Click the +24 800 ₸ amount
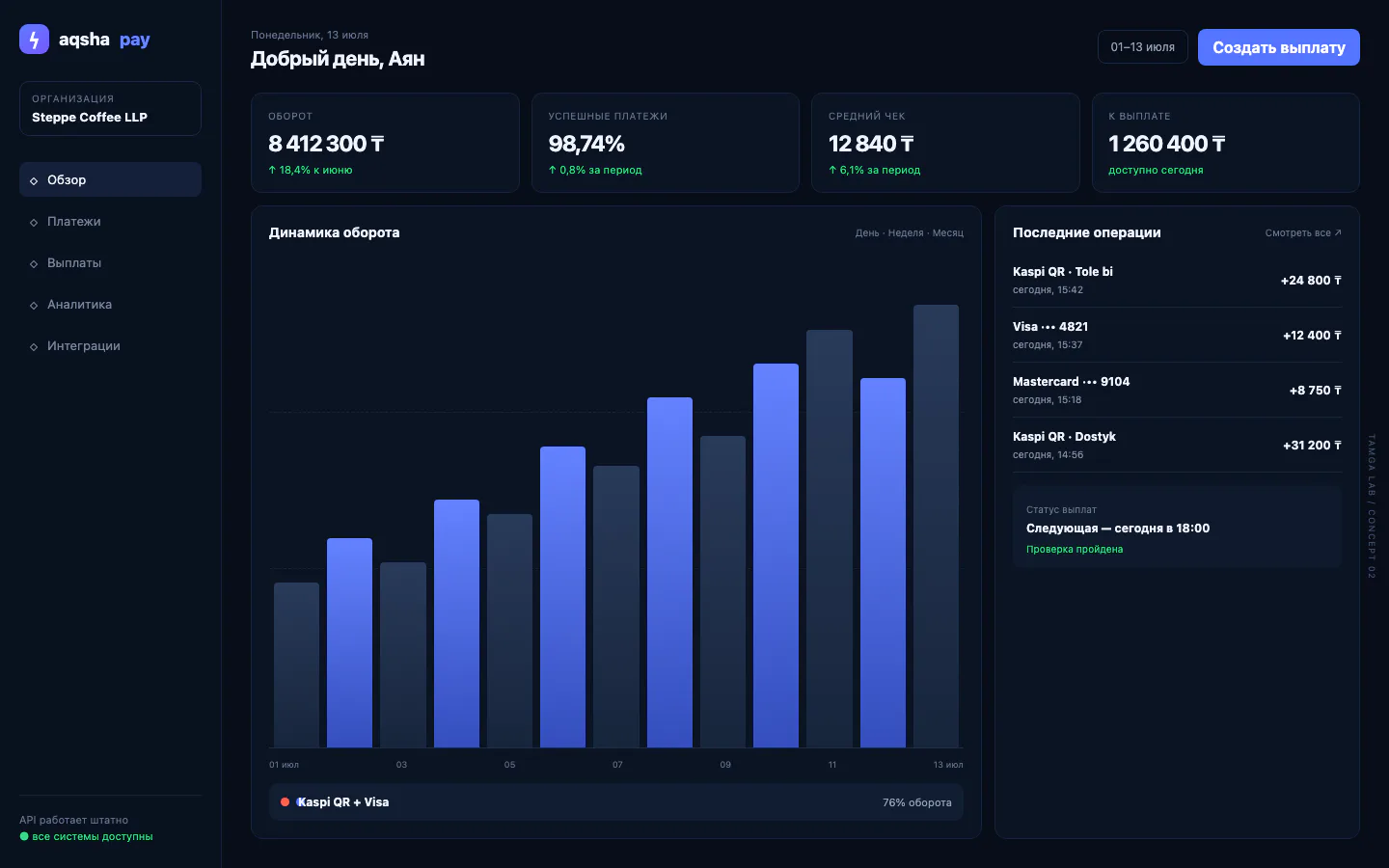The image size is (1389, 868). [1311, 281]
